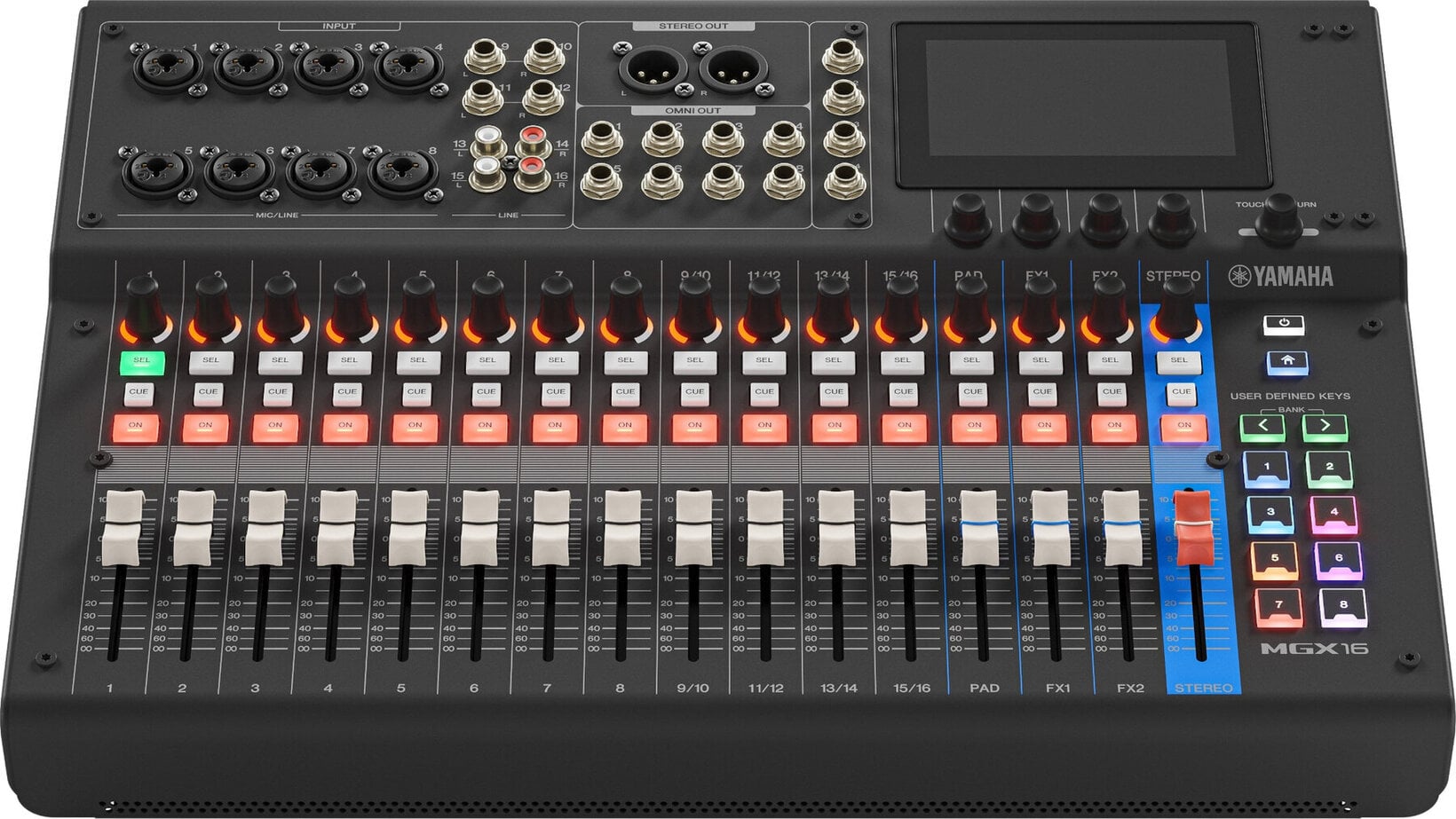
Task: Toggle the CUE button on channel 5
Action: coord(416,392)
